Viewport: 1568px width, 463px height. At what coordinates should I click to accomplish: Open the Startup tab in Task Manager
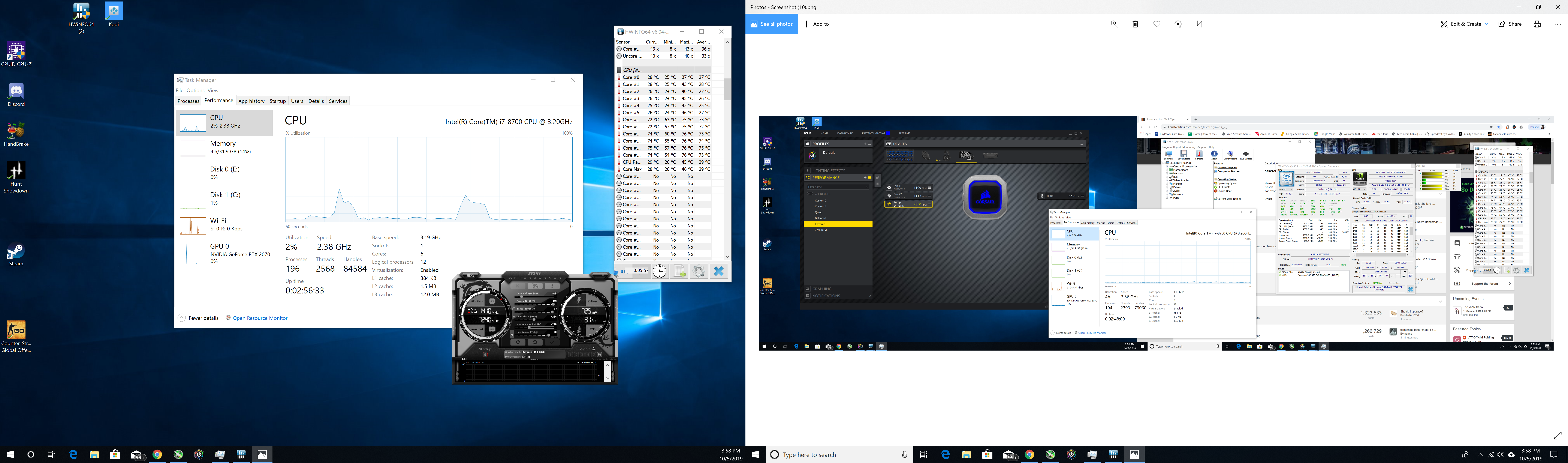tap(278, 101)
